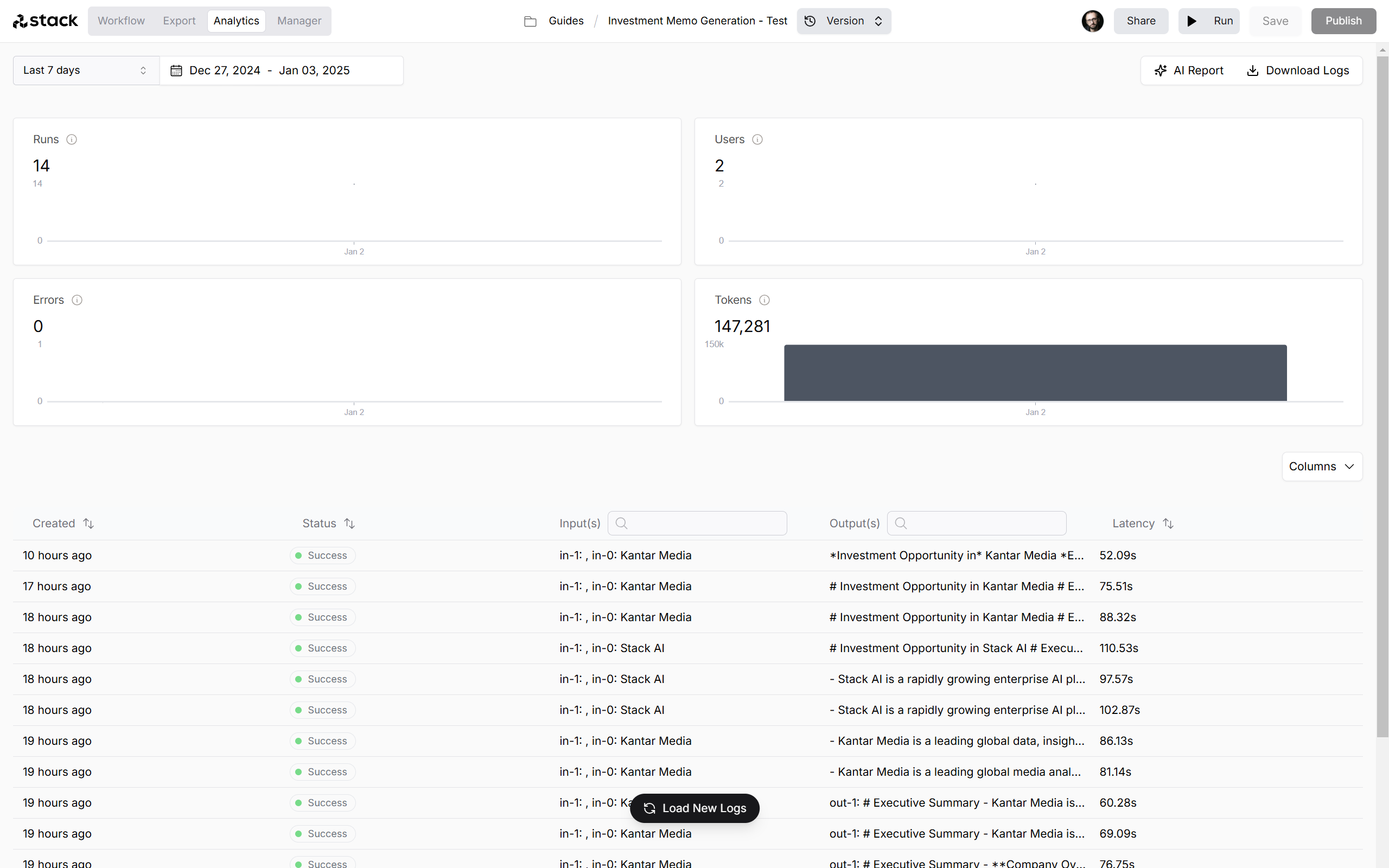The height and width of the screenshot is (868, 1389).
Task: Click the Share icon button
Action: [1140, 21]
